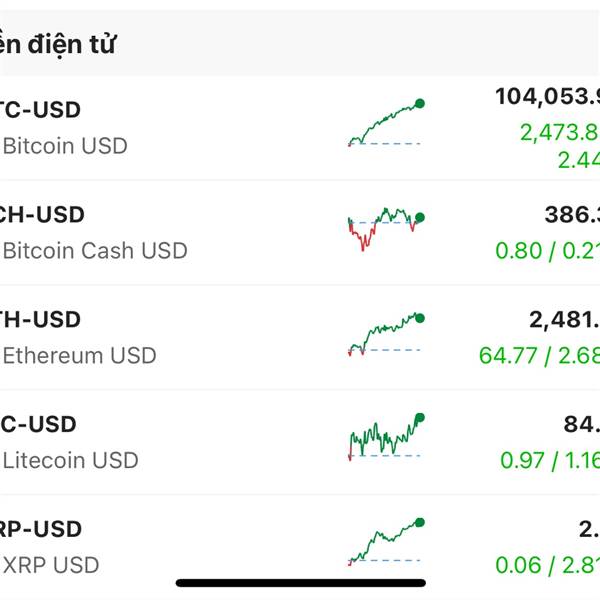
Task: Tap the Litecoin 0.97 change figure
Action: point(522,460)
